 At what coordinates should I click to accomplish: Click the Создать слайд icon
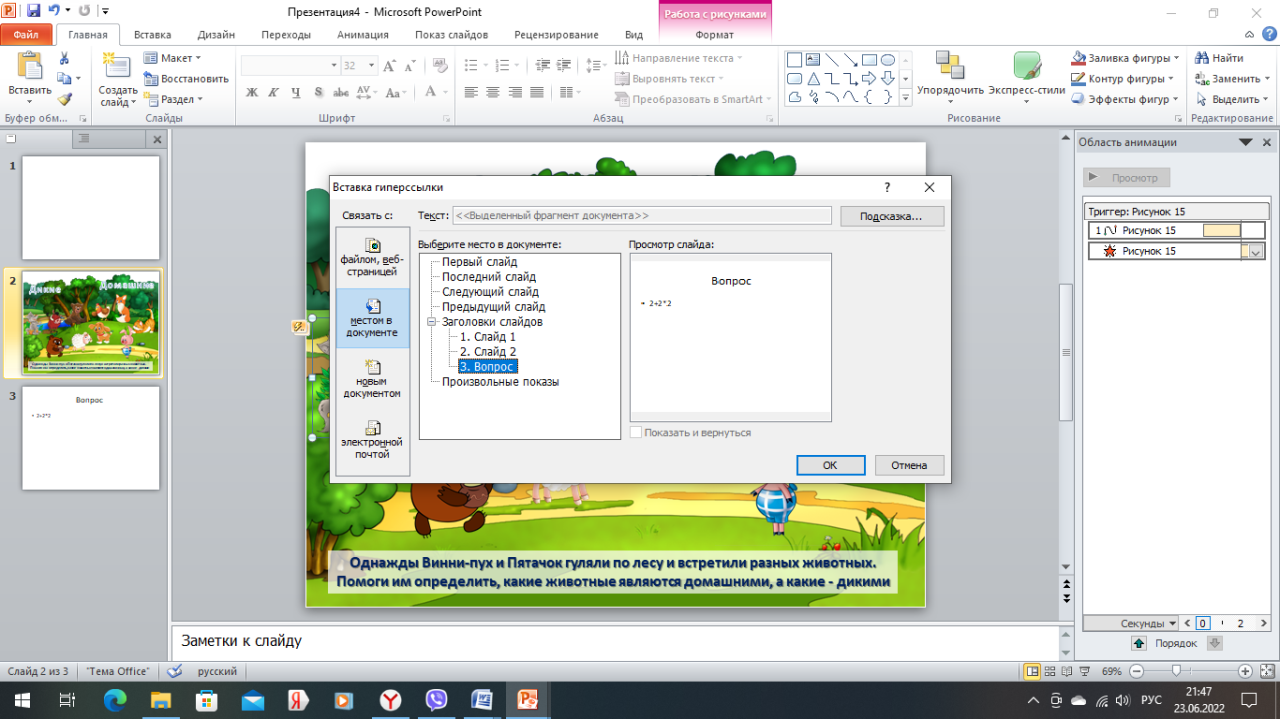[x=117, y=66]
